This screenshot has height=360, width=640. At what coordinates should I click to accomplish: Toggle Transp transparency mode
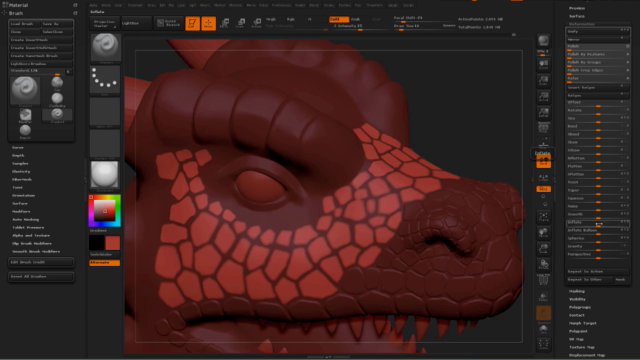(x=543, y=297)
